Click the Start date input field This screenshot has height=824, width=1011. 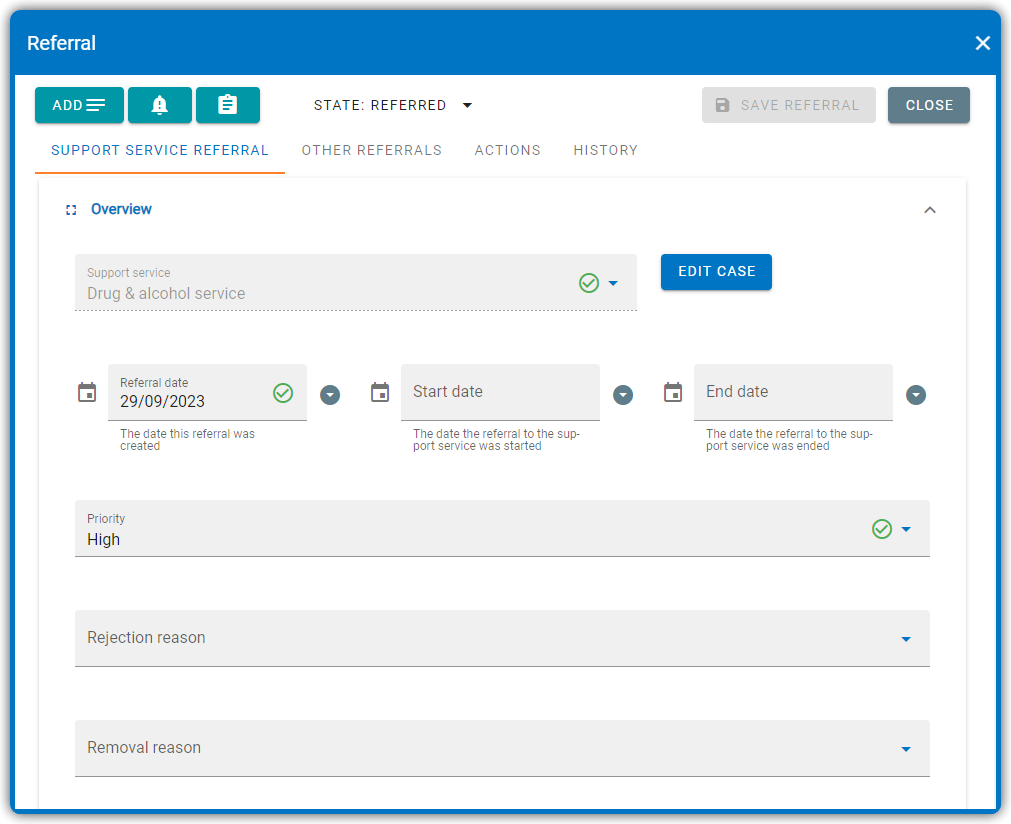[500, 393]
